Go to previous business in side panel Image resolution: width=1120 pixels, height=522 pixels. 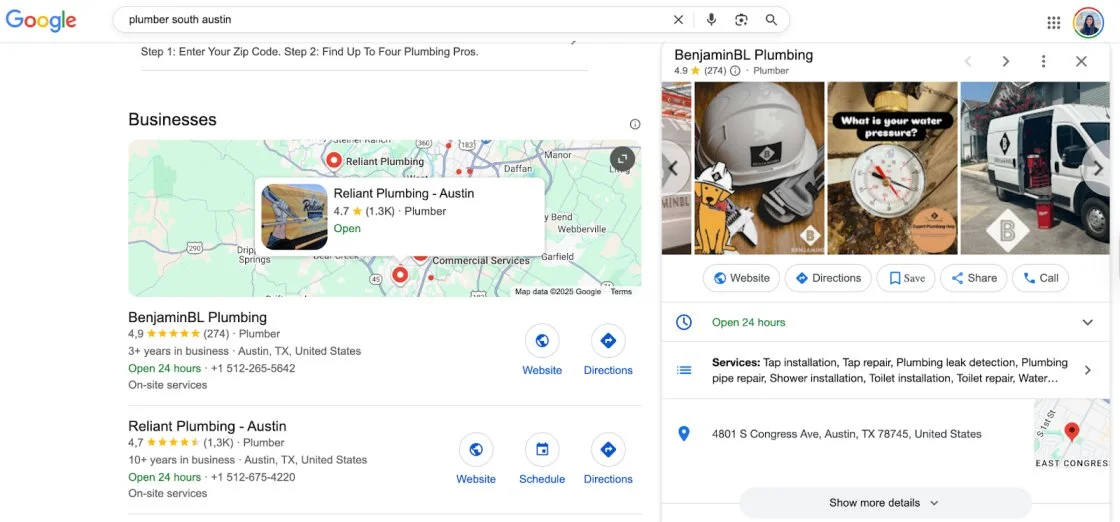point(968,61)
